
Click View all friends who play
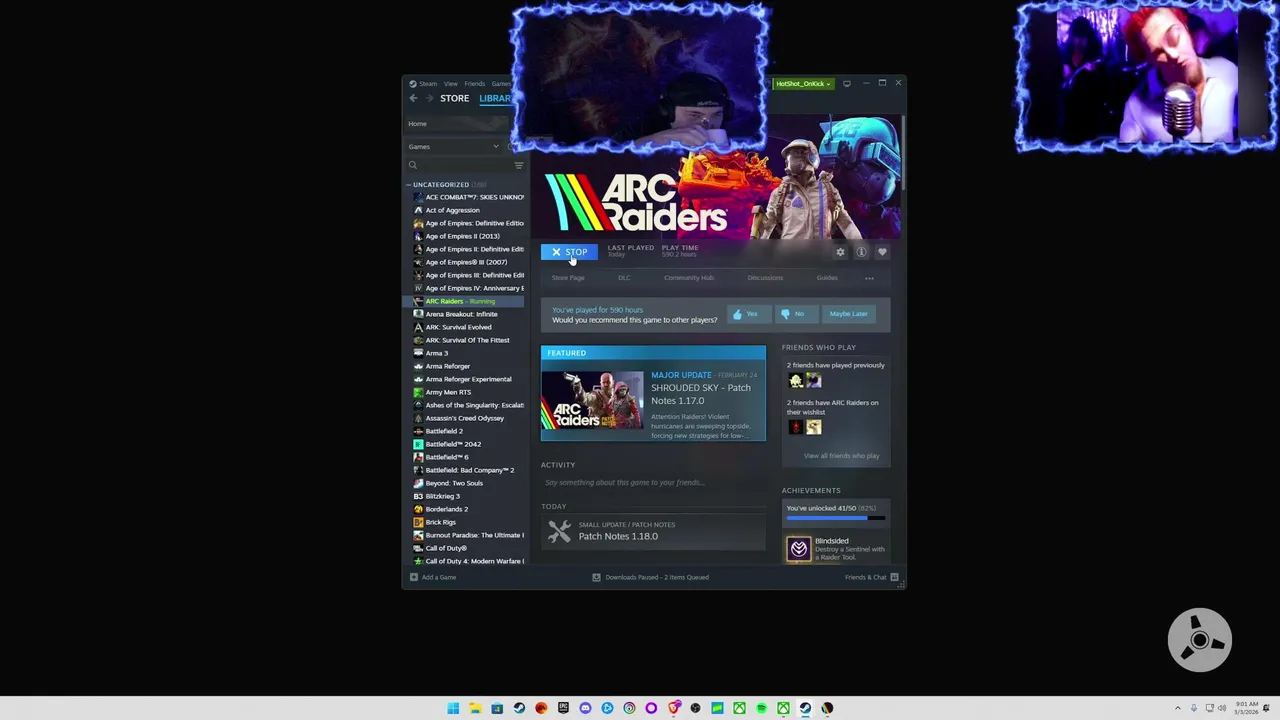841,456
